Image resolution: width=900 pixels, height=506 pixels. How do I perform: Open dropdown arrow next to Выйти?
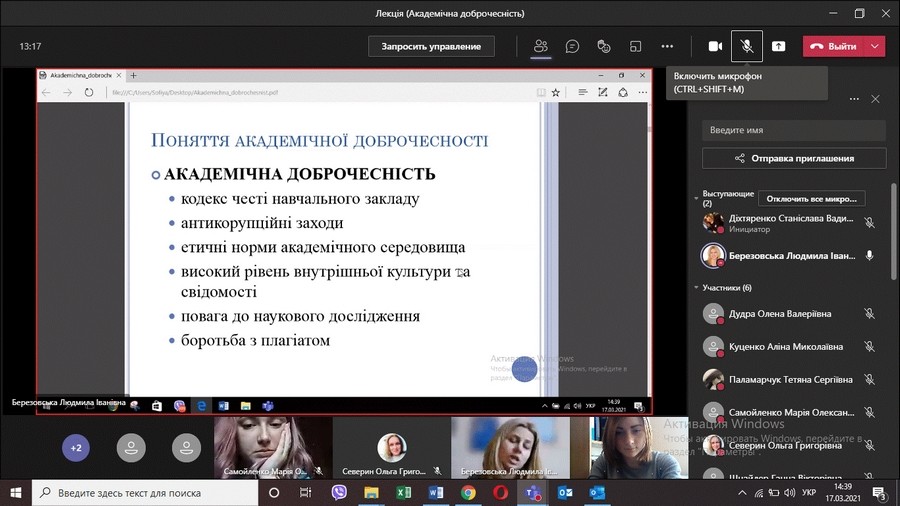876,46
